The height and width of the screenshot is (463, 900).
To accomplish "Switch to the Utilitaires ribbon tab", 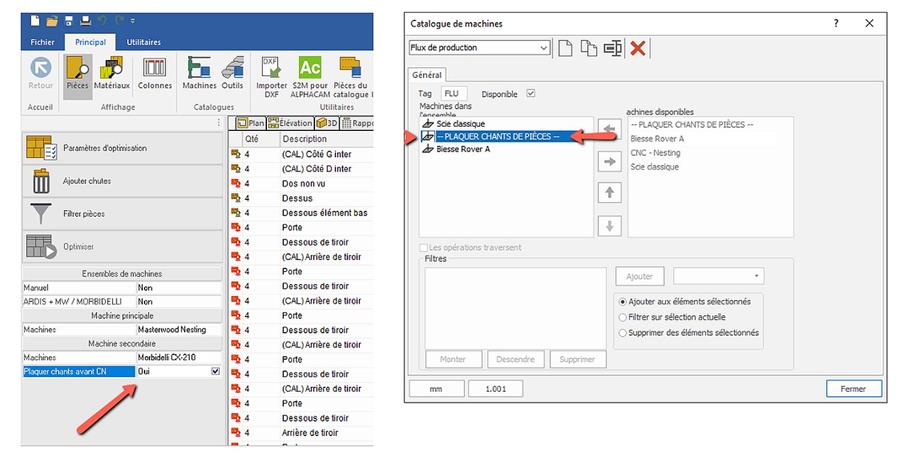I will click(143, 42).
